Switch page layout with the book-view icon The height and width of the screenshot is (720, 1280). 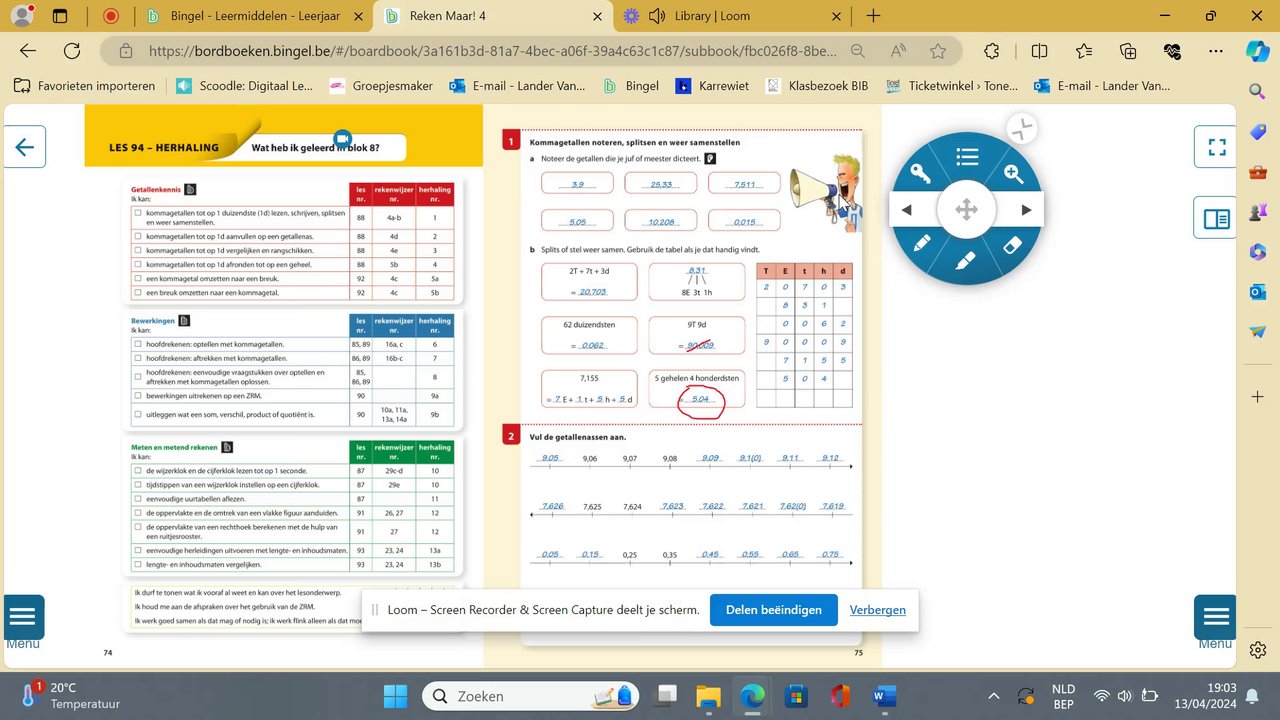pos(1217,219)
